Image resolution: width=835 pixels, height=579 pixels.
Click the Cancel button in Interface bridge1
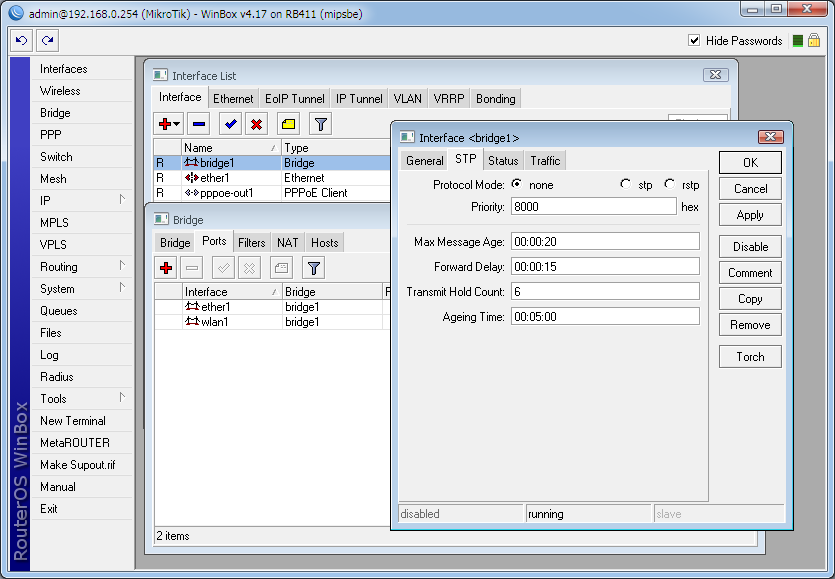click(750, 189)
